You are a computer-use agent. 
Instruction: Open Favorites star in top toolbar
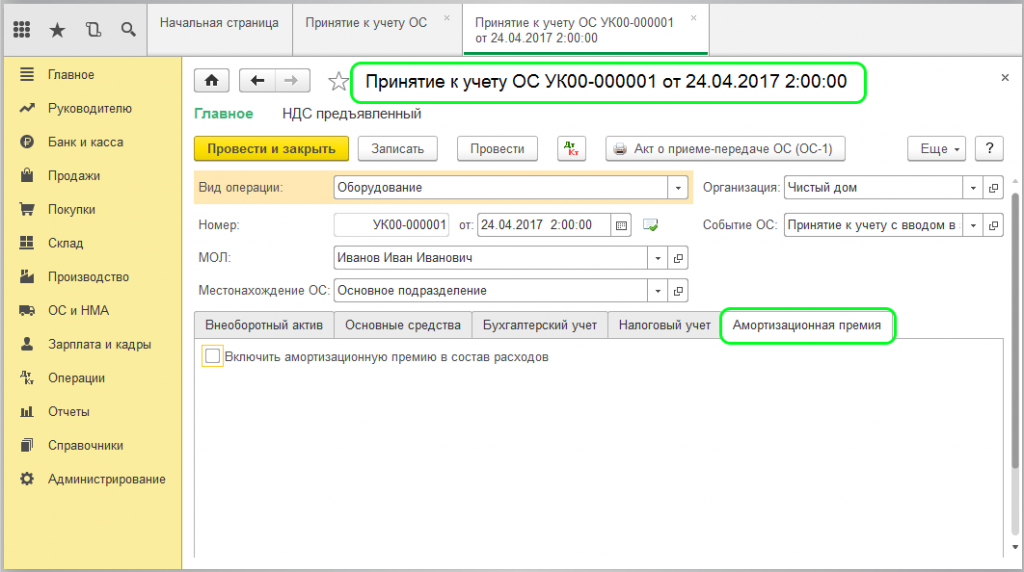(57, 30)
